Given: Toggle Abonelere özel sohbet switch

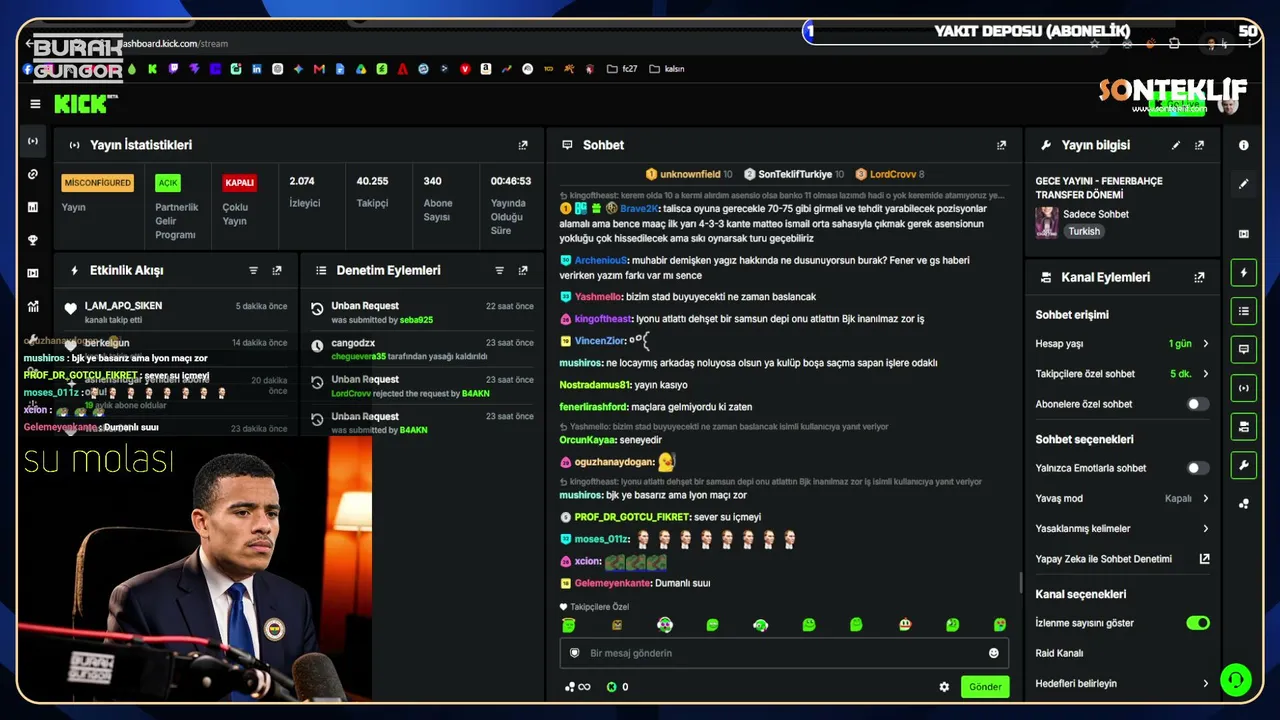Looking at the screenshot, I should click(x=1197, y=404).
